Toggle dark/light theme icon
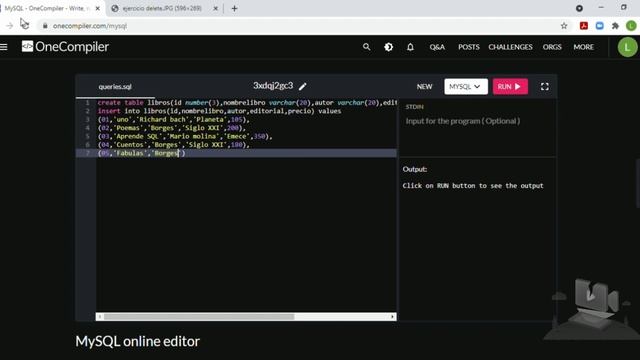Screen dimensions: 640x360 click(x=388, y=47)
